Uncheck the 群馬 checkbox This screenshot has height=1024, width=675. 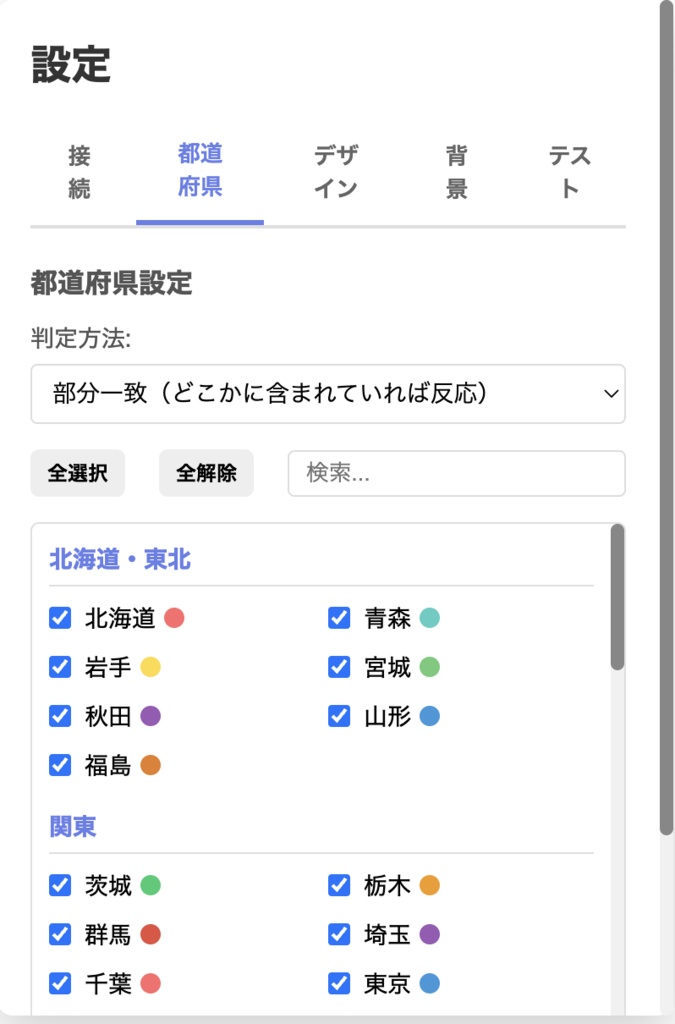coord(60,934)
